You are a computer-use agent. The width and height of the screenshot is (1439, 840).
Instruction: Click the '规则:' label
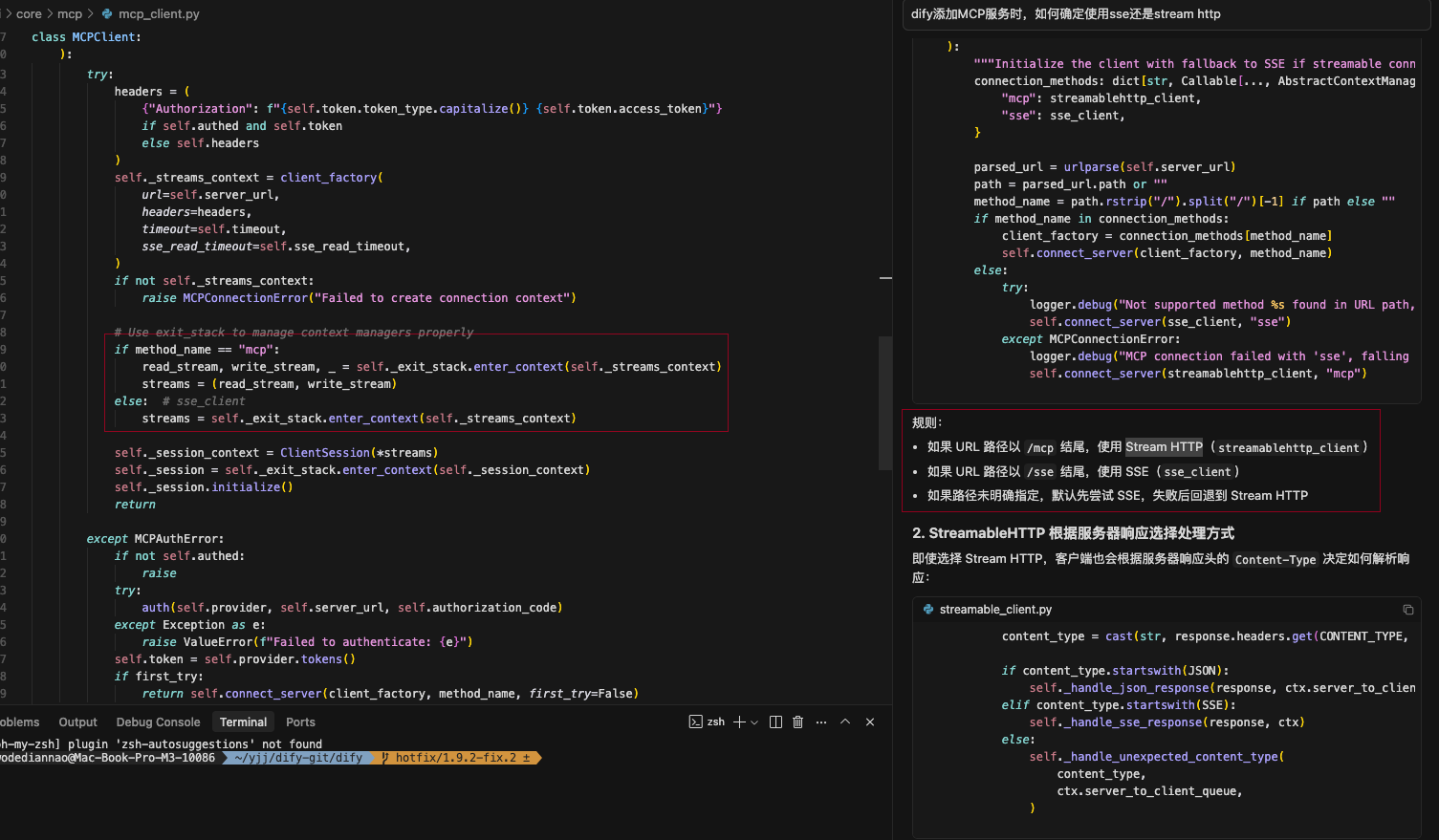click(927, 422)
